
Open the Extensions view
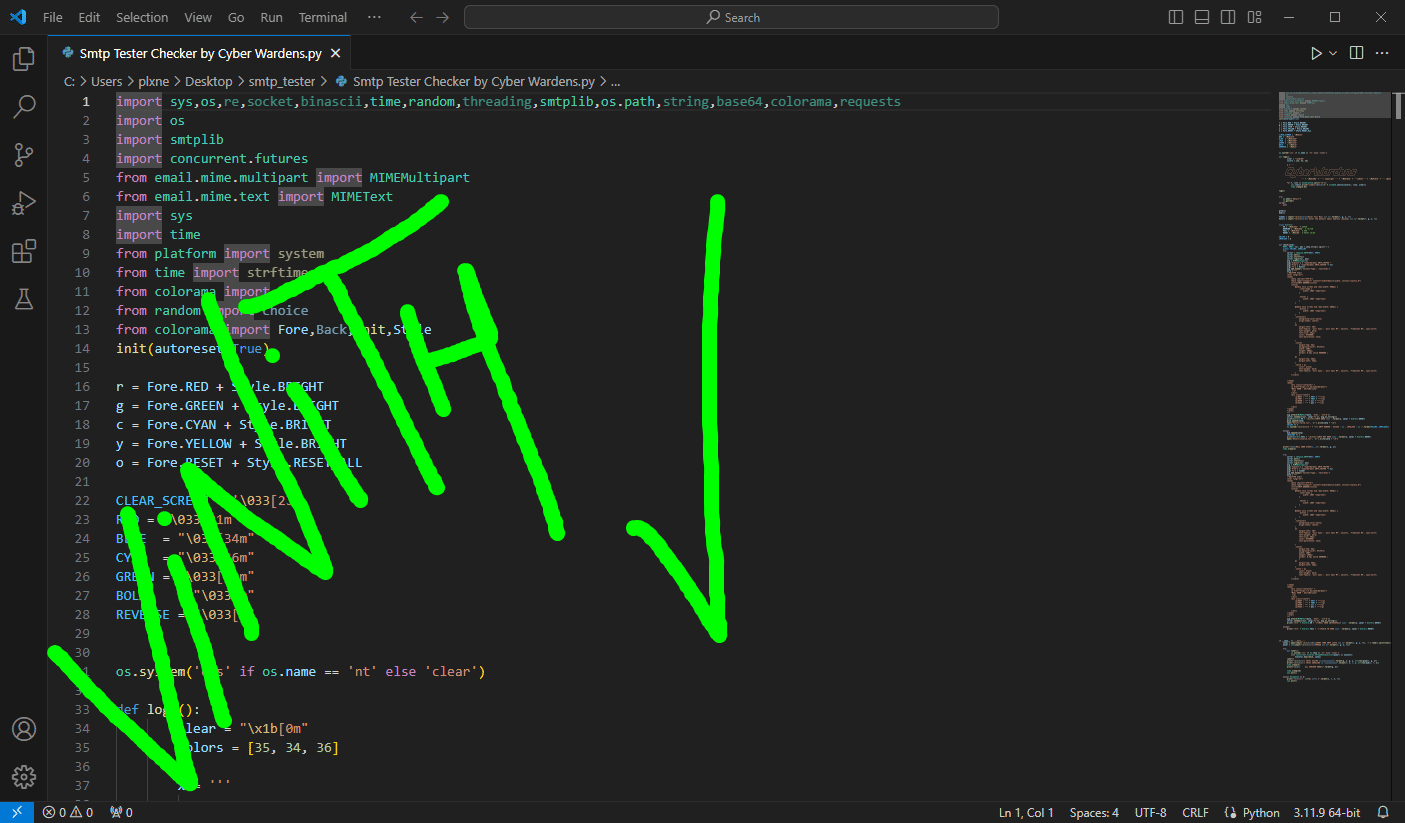[24, 251]
